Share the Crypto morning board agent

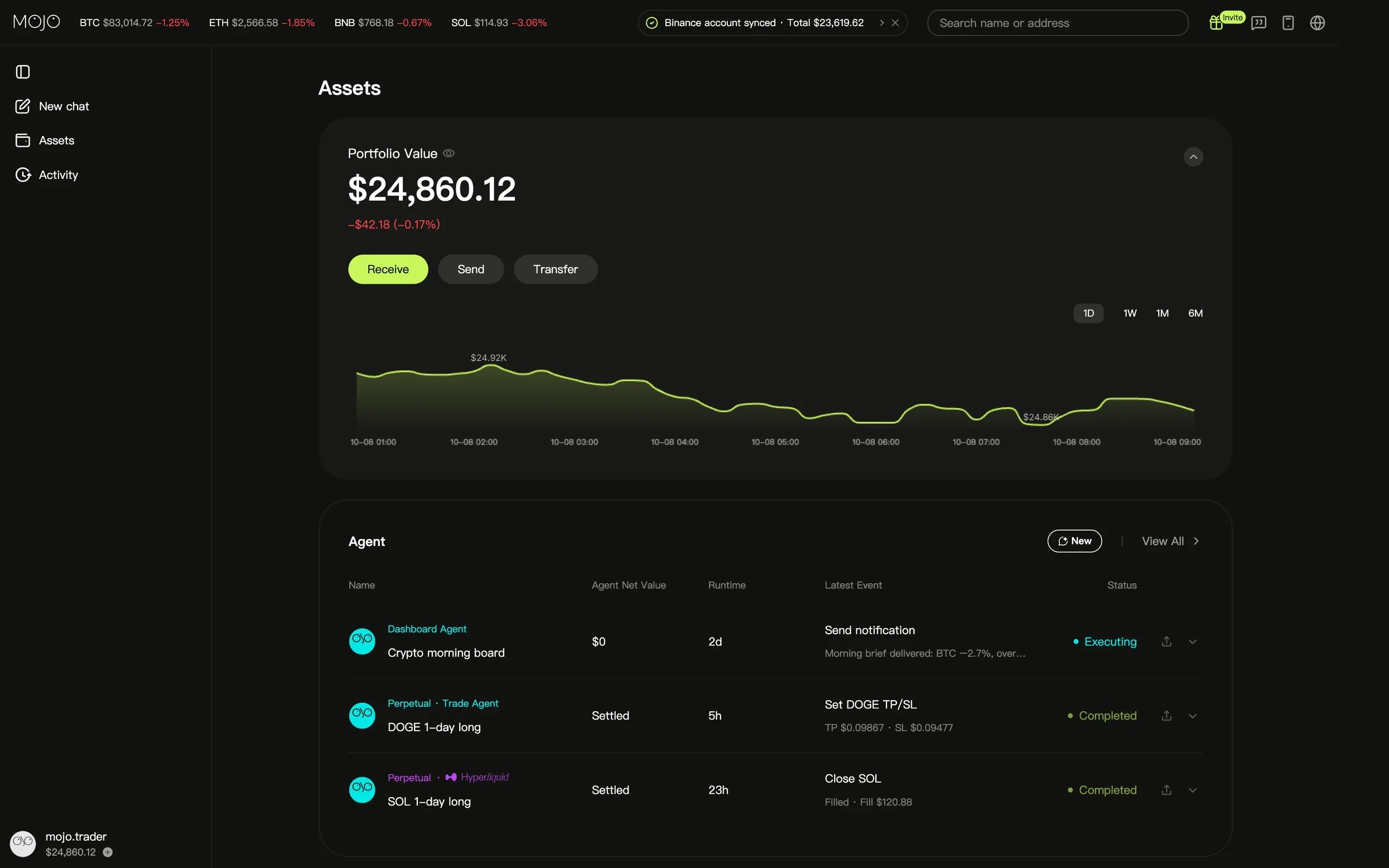(x=1166, y=642)
